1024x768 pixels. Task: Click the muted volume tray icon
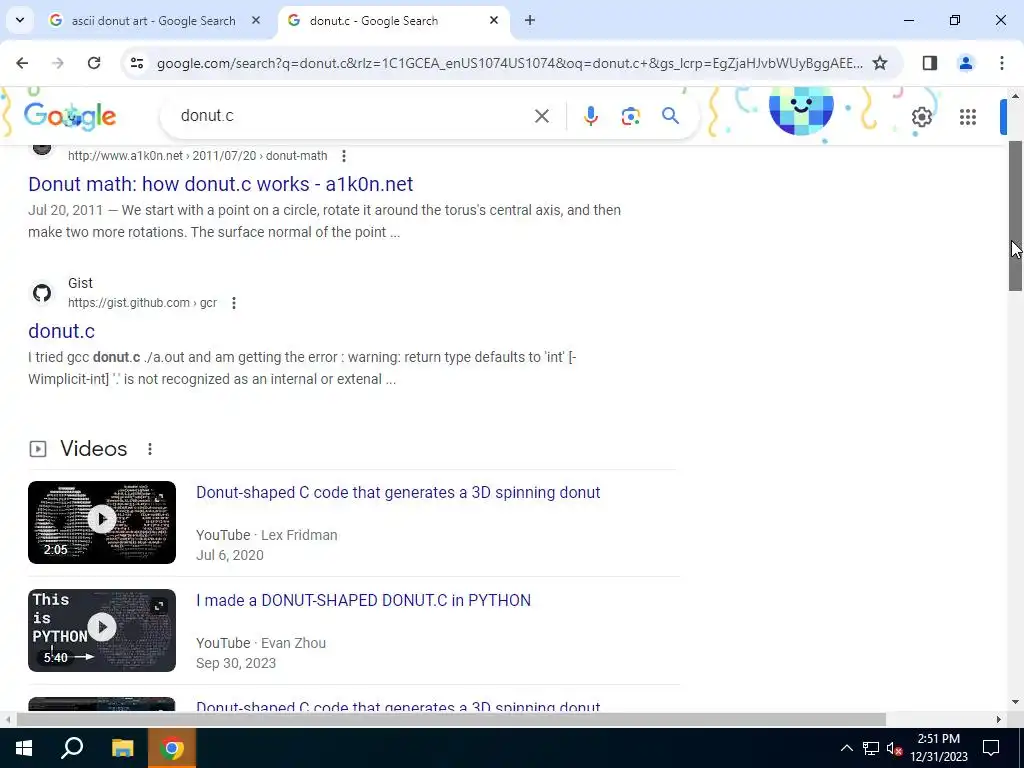tap(894, 748)
